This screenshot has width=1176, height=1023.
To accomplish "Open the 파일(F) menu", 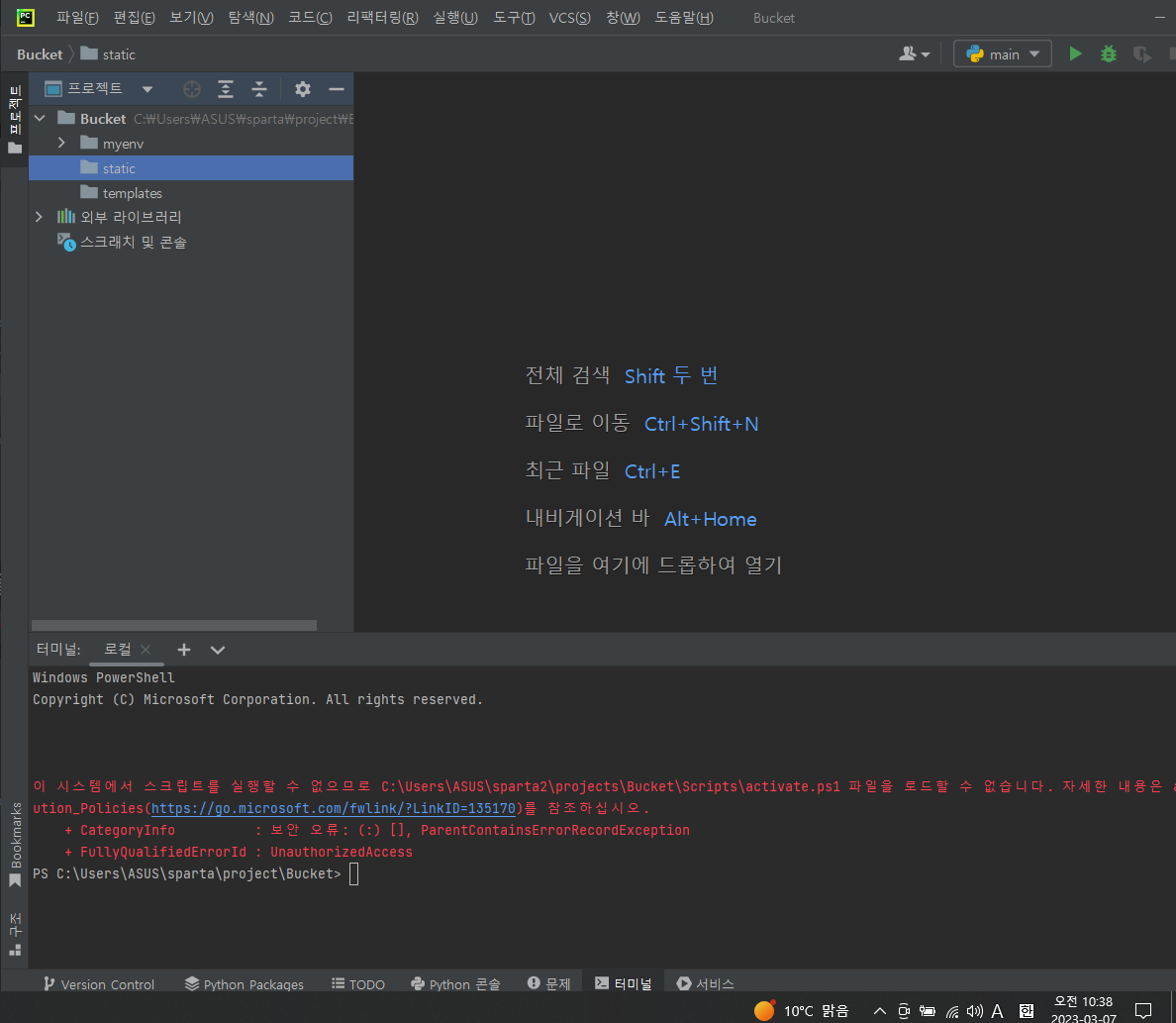I will [x=77, y=17].
